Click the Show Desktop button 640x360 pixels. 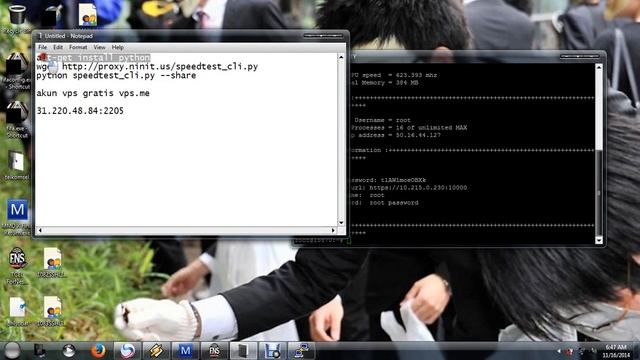(x=637, y=351)
